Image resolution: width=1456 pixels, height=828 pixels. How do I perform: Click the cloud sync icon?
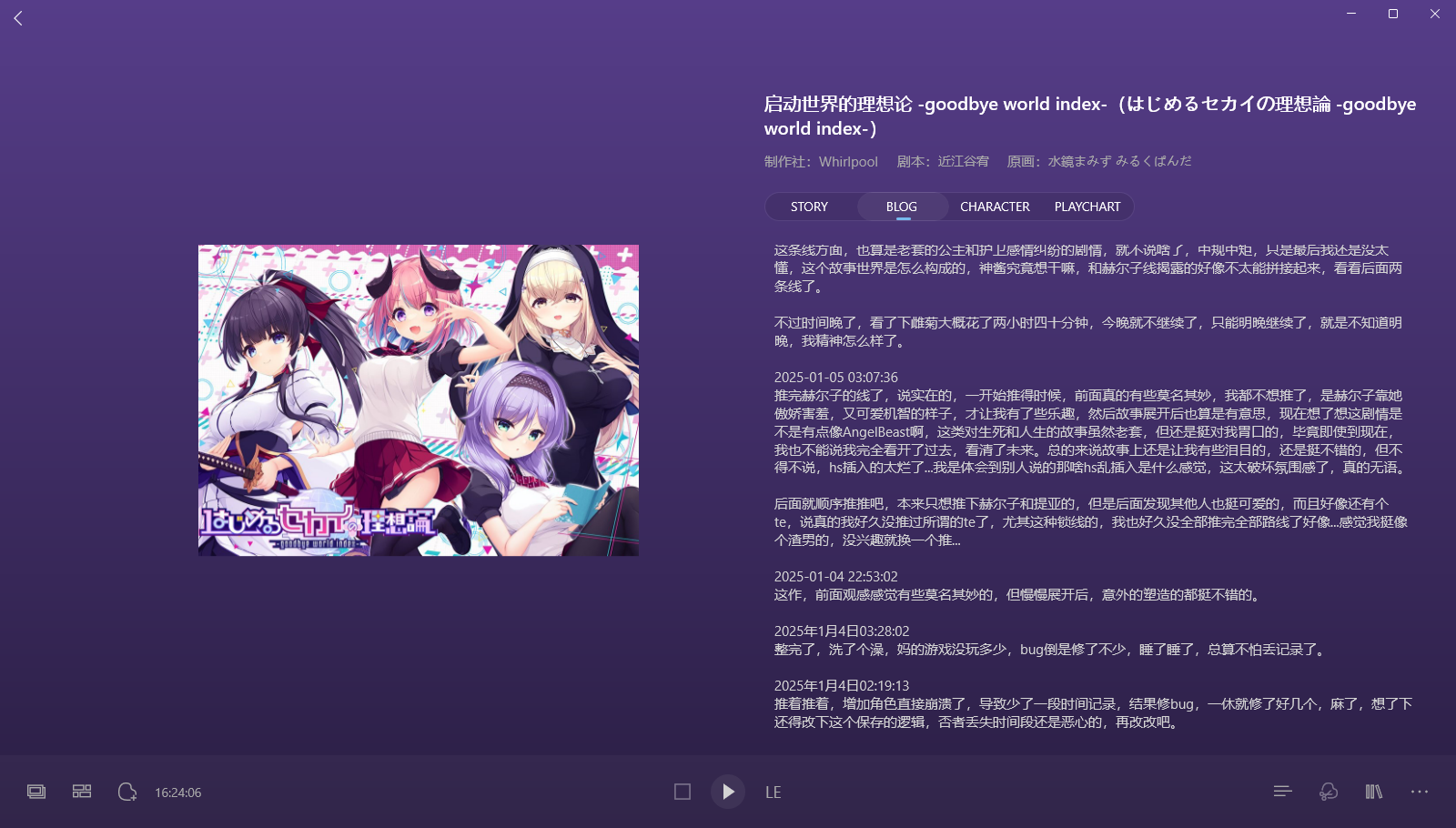click(x=1329, y=792)
